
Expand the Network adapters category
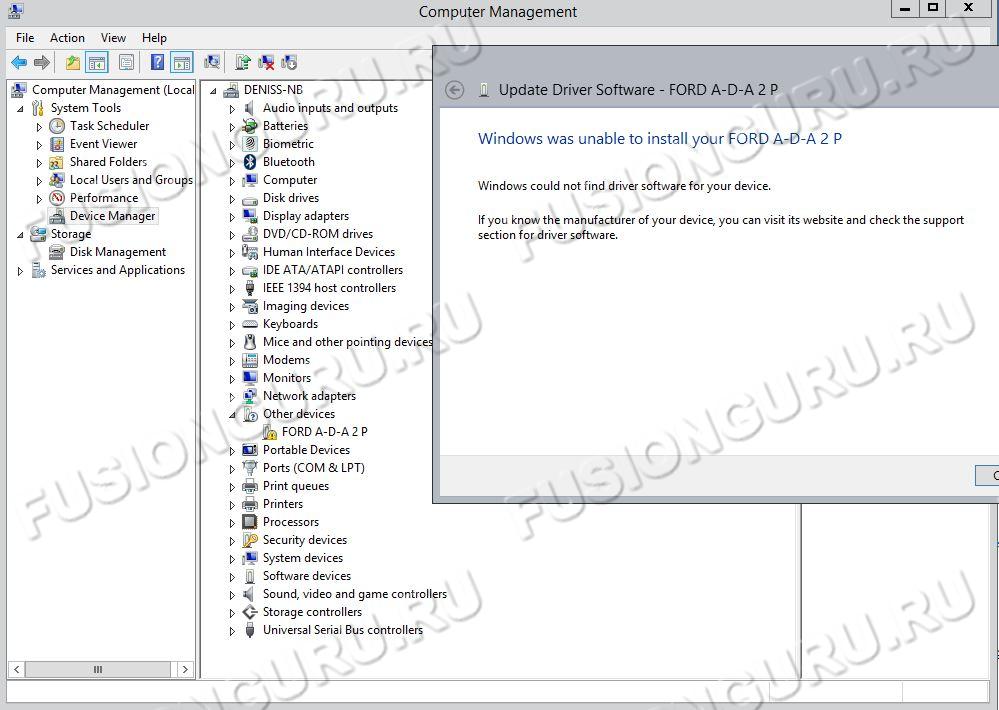click(x=232, y=396)
